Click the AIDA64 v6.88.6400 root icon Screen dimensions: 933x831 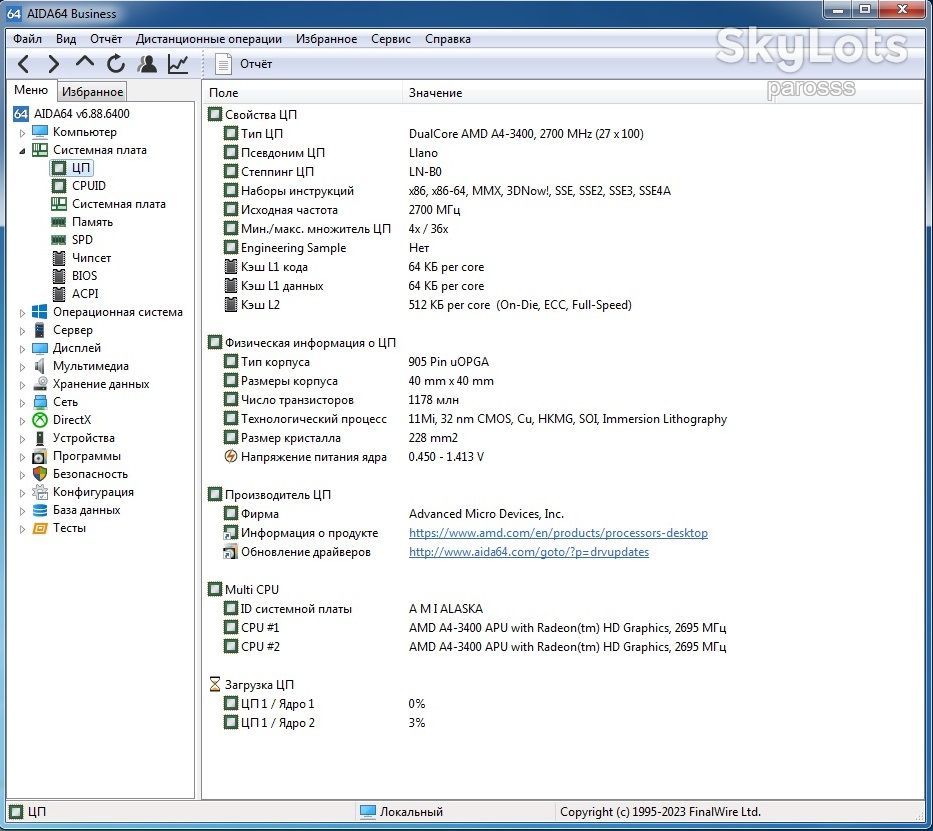(21, 114)
